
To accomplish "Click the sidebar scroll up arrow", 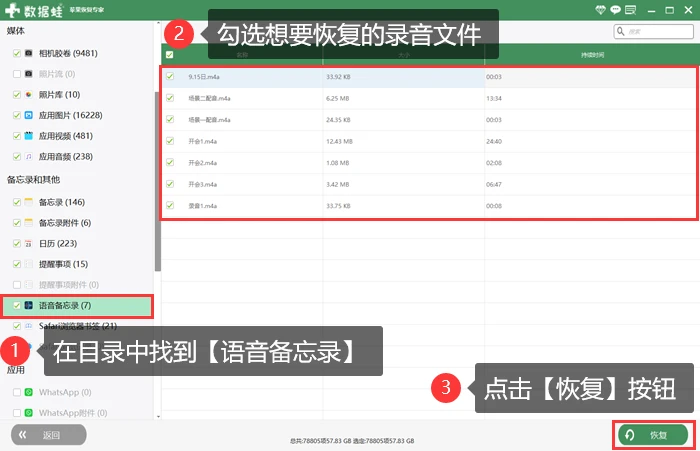I will tap(158, 23).
